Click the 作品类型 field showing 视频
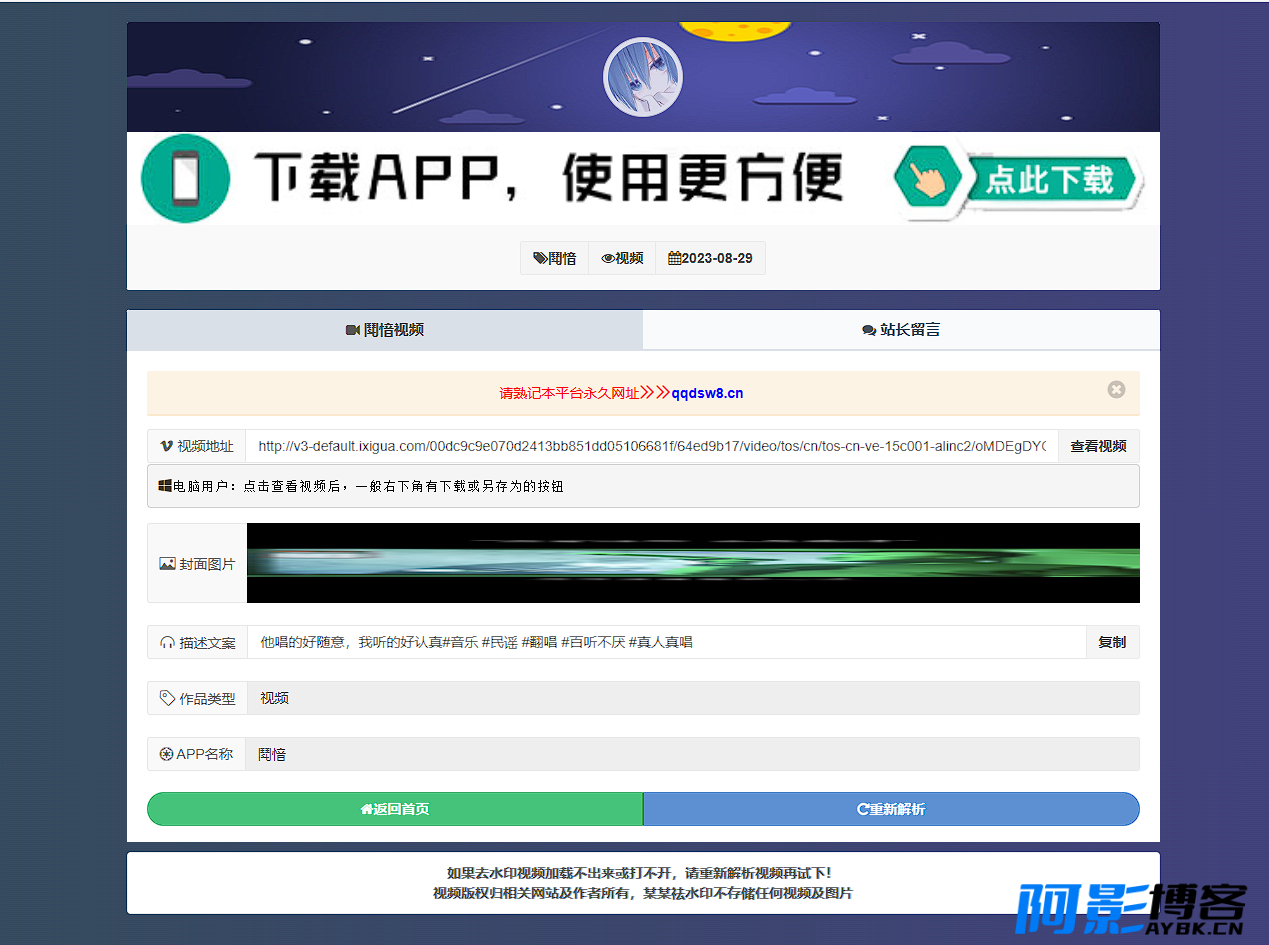Image resolution: width=1269 pixels, height=945 pixels. coord(693,698)
